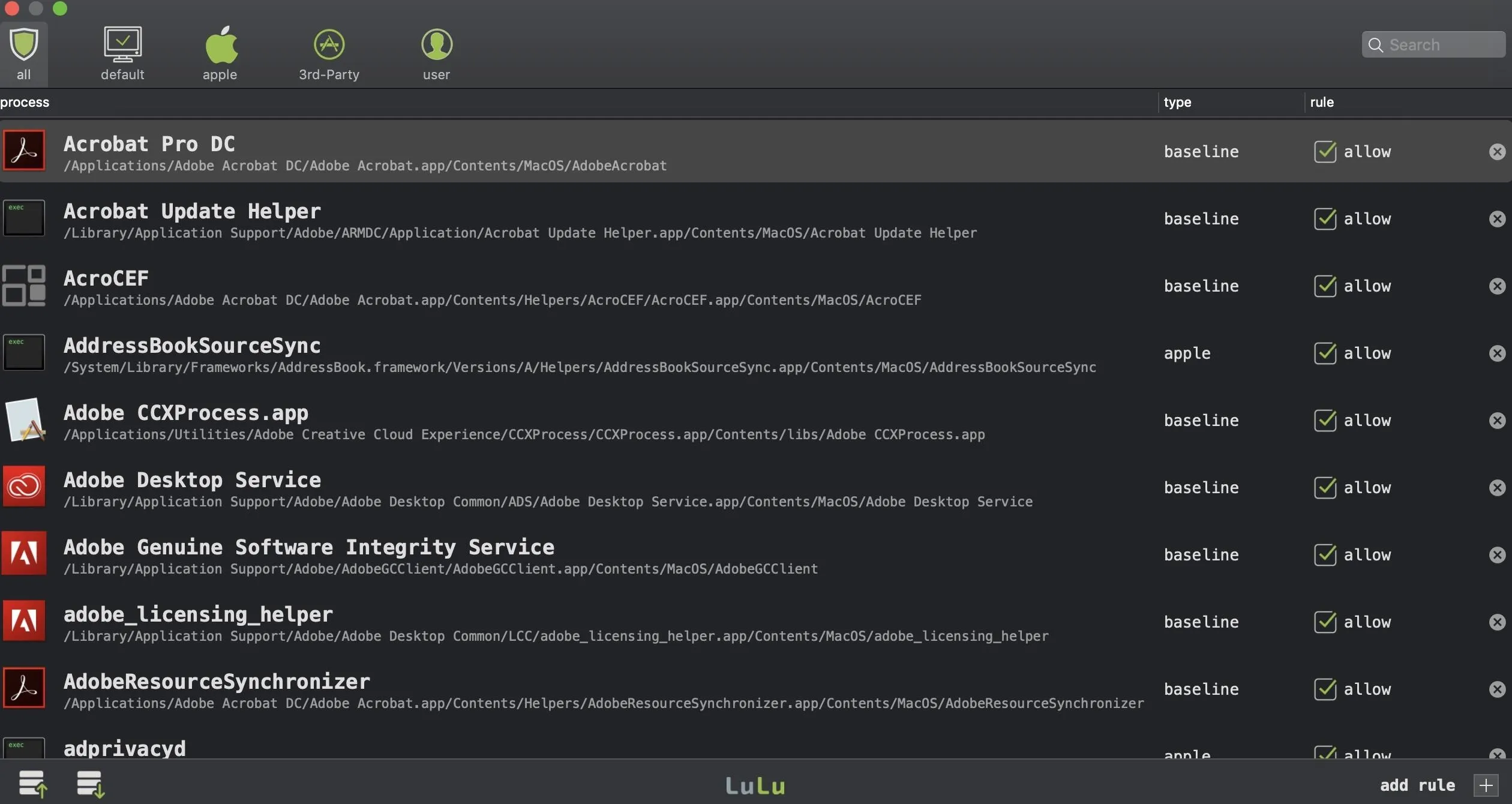Click the Adobe CCXProcess.app icon
The width and height of the screenshot is (1512, 804).
pos(25,420)
